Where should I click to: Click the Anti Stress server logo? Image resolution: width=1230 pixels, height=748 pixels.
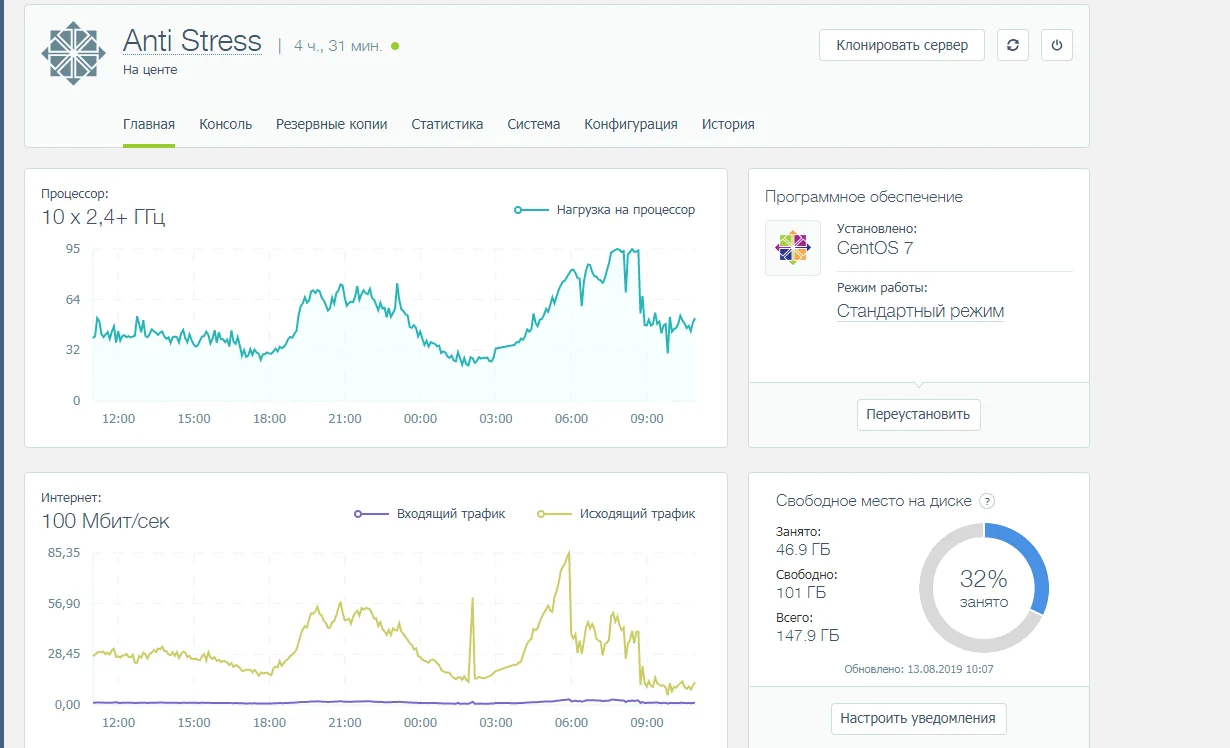[x=72, y=52]
